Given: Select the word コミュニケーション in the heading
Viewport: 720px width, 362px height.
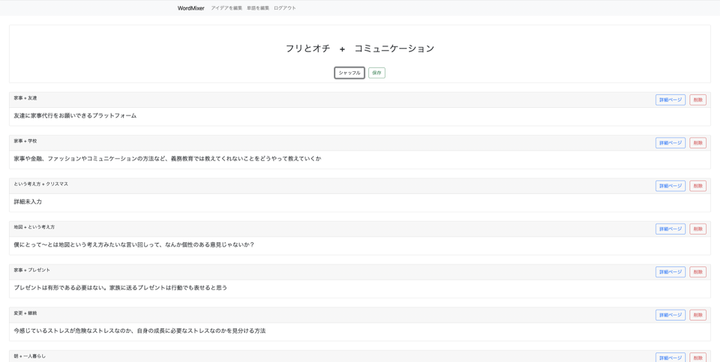Looking at the screenshot, I should [x=394, y=49].
